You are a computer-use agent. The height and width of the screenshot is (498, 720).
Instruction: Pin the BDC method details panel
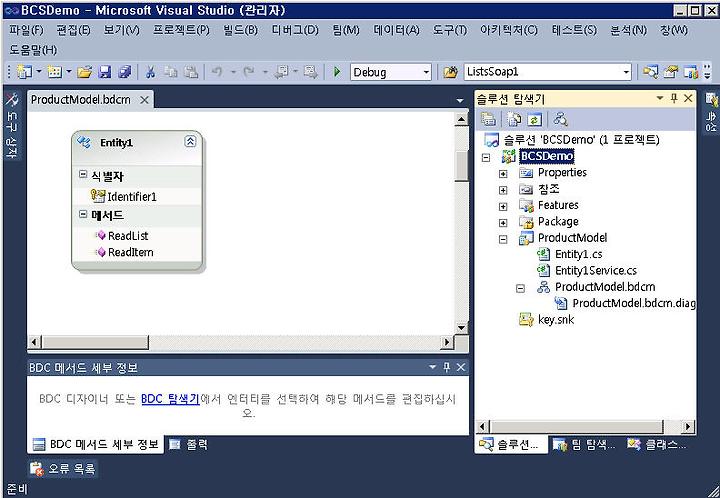pyautogui.click(x=446, y=367)
